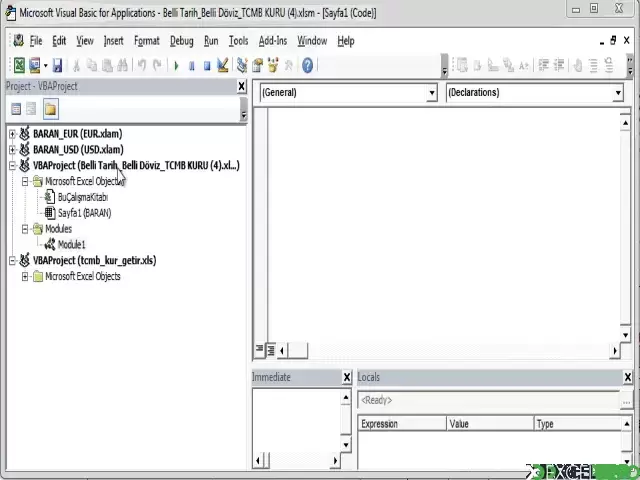Viewport: 640px width, 480px height.
Task: Click the Comment Block icon
Action: pyautogui.click(x=593, y=65)
